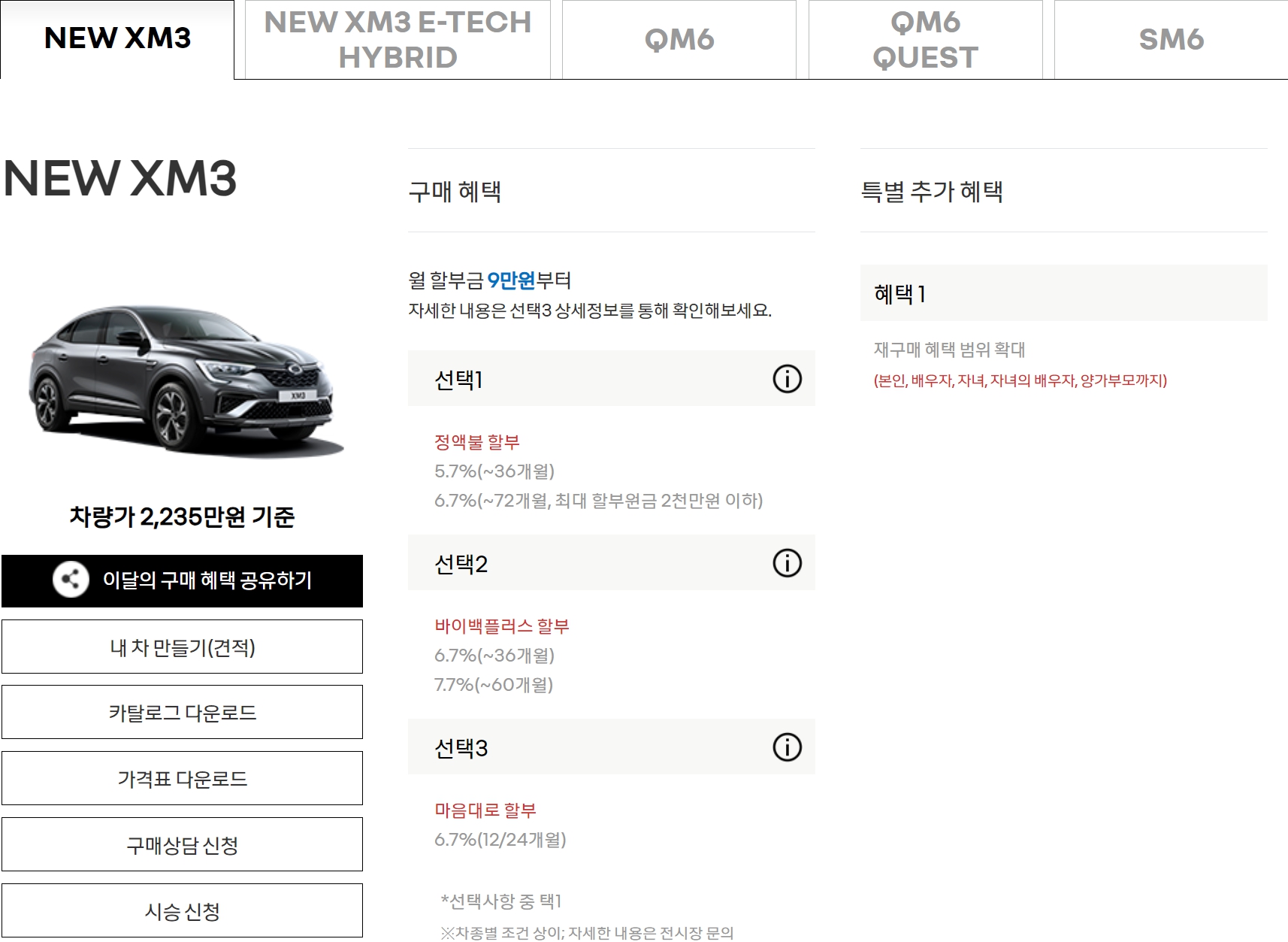Click the 마음대로 할부 label
Screen dimensions: 1288x942
485,810
